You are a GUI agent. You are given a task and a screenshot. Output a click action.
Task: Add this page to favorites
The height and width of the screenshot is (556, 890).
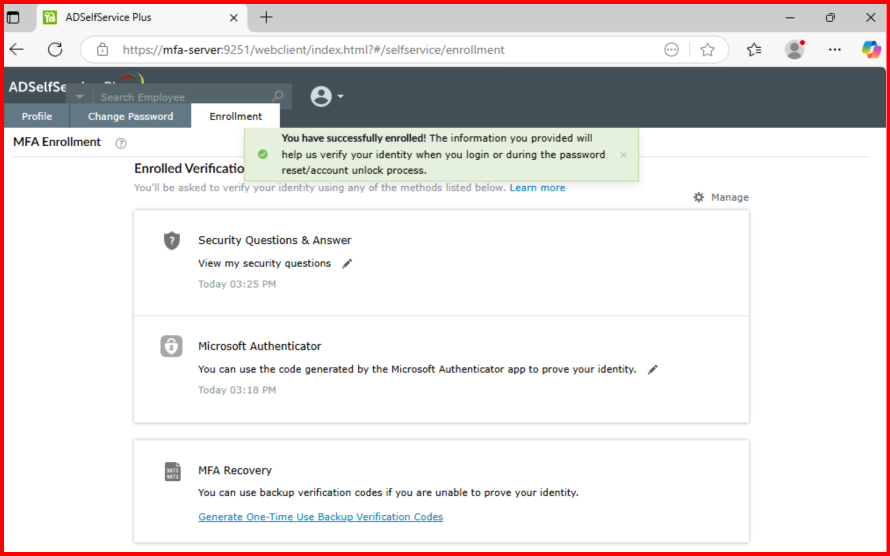(x=707, y=50)
